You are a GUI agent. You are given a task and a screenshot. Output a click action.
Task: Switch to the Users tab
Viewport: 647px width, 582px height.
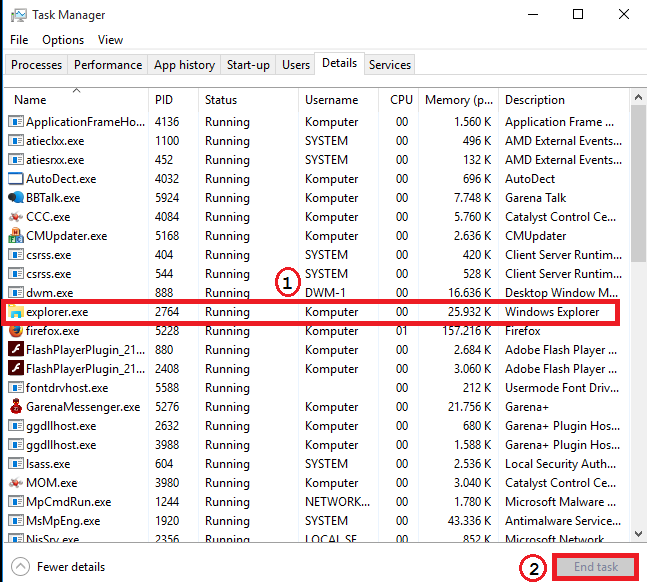click(x=296, y=65)
